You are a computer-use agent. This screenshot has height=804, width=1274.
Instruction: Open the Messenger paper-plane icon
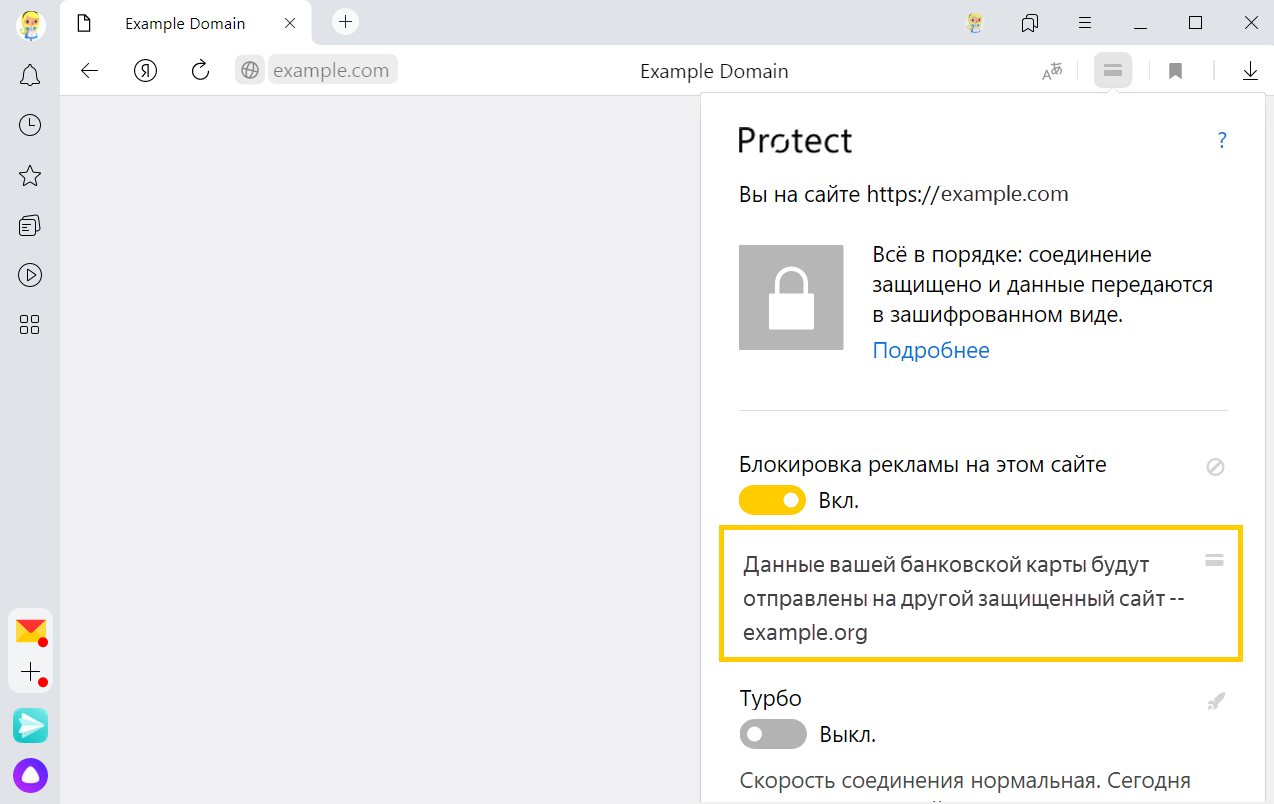coord(31,726)
